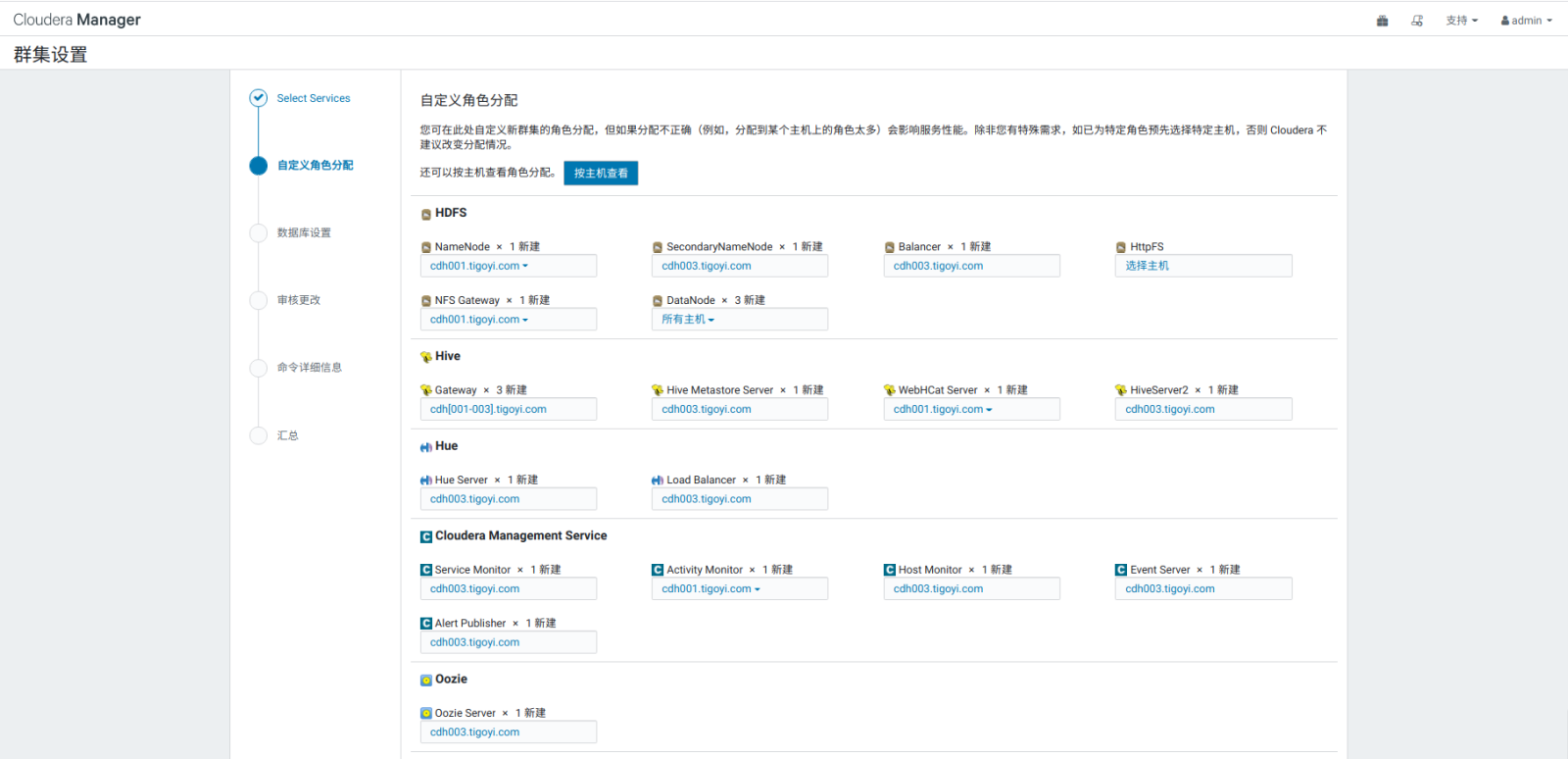The height and width of the screenshot is (759, 1568).
Task: Click 选择主机 for HttpFS
Action: (1147, 266)
